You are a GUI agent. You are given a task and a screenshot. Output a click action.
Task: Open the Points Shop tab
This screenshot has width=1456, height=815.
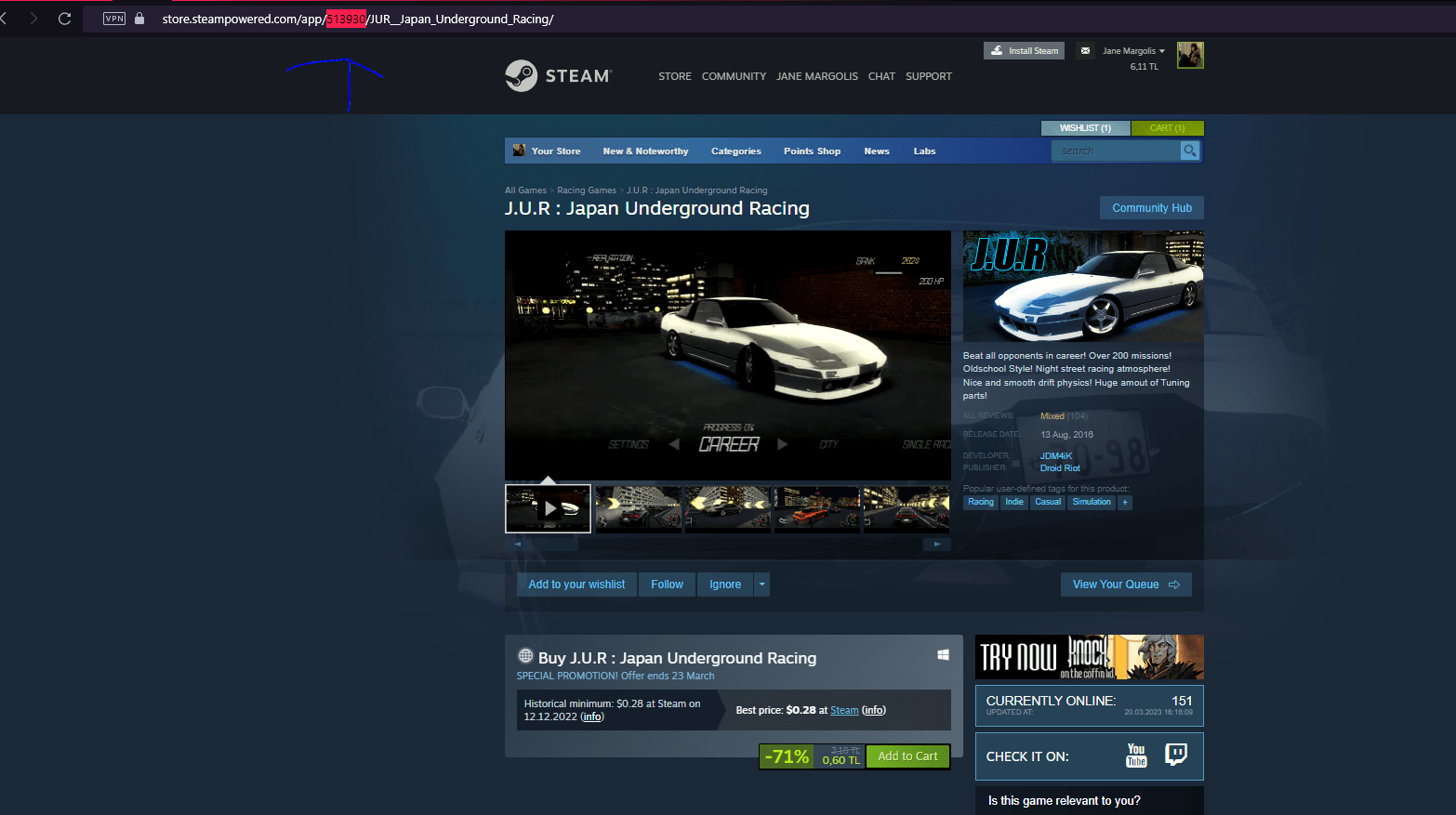[x=812, y=151]
